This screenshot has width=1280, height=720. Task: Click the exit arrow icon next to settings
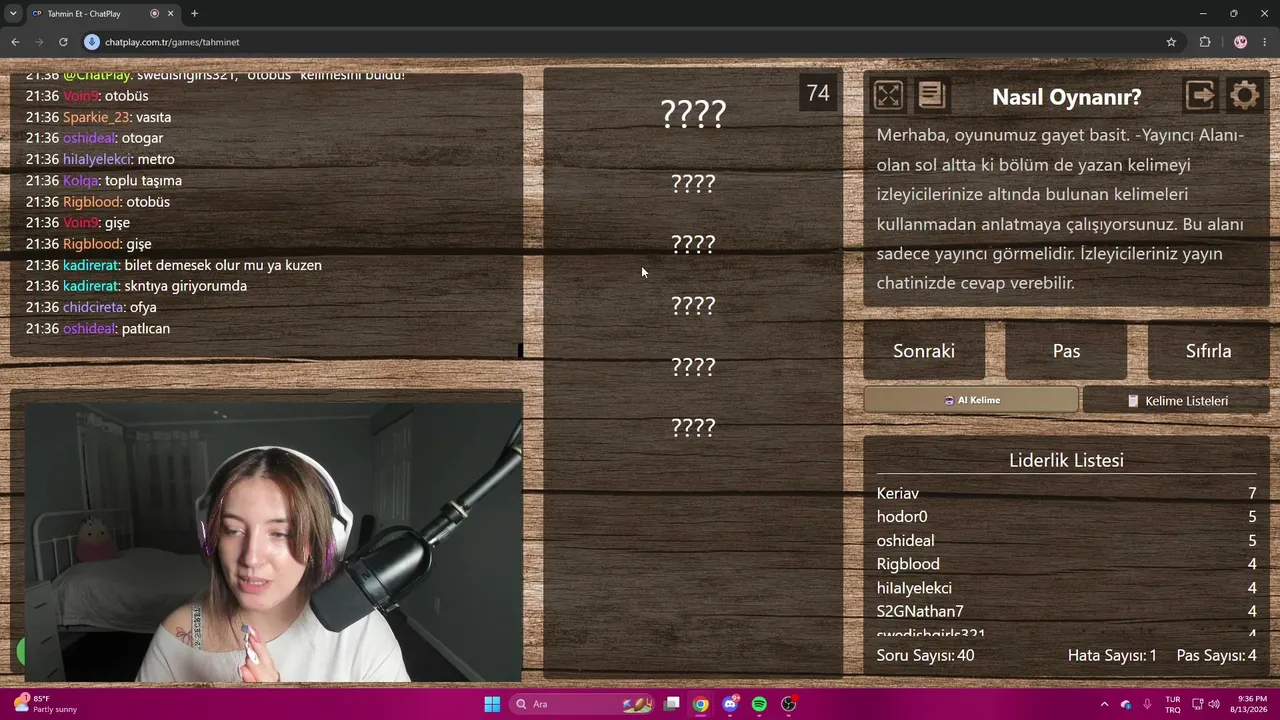1200,96
